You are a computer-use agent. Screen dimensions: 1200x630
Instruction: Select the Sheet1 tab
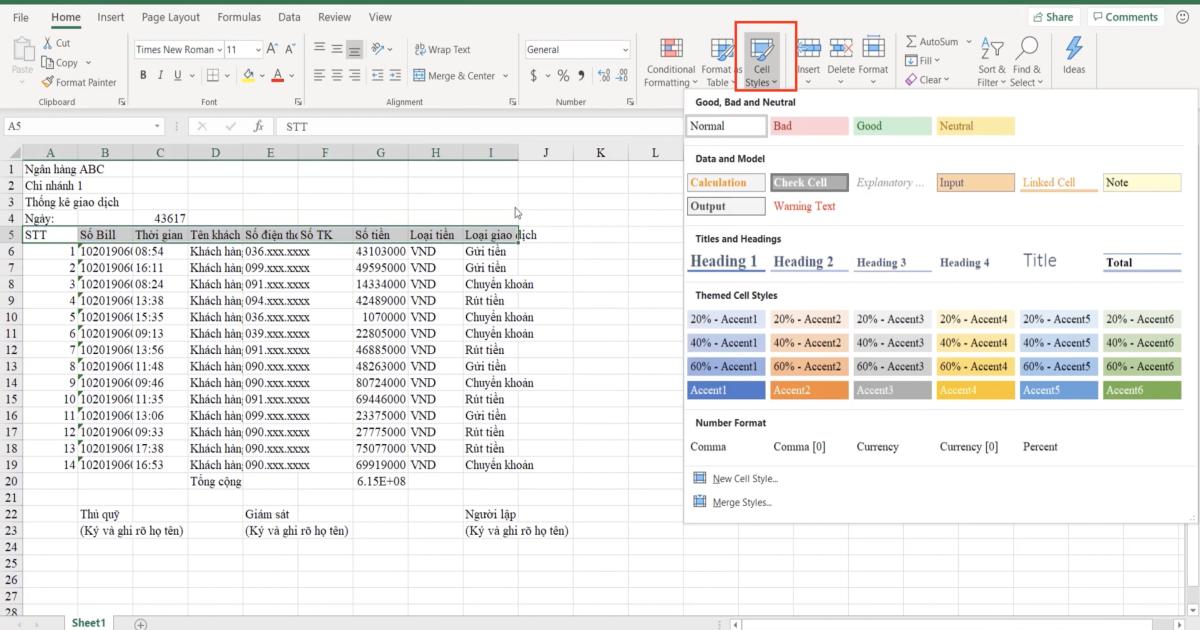tap(88, 622)
